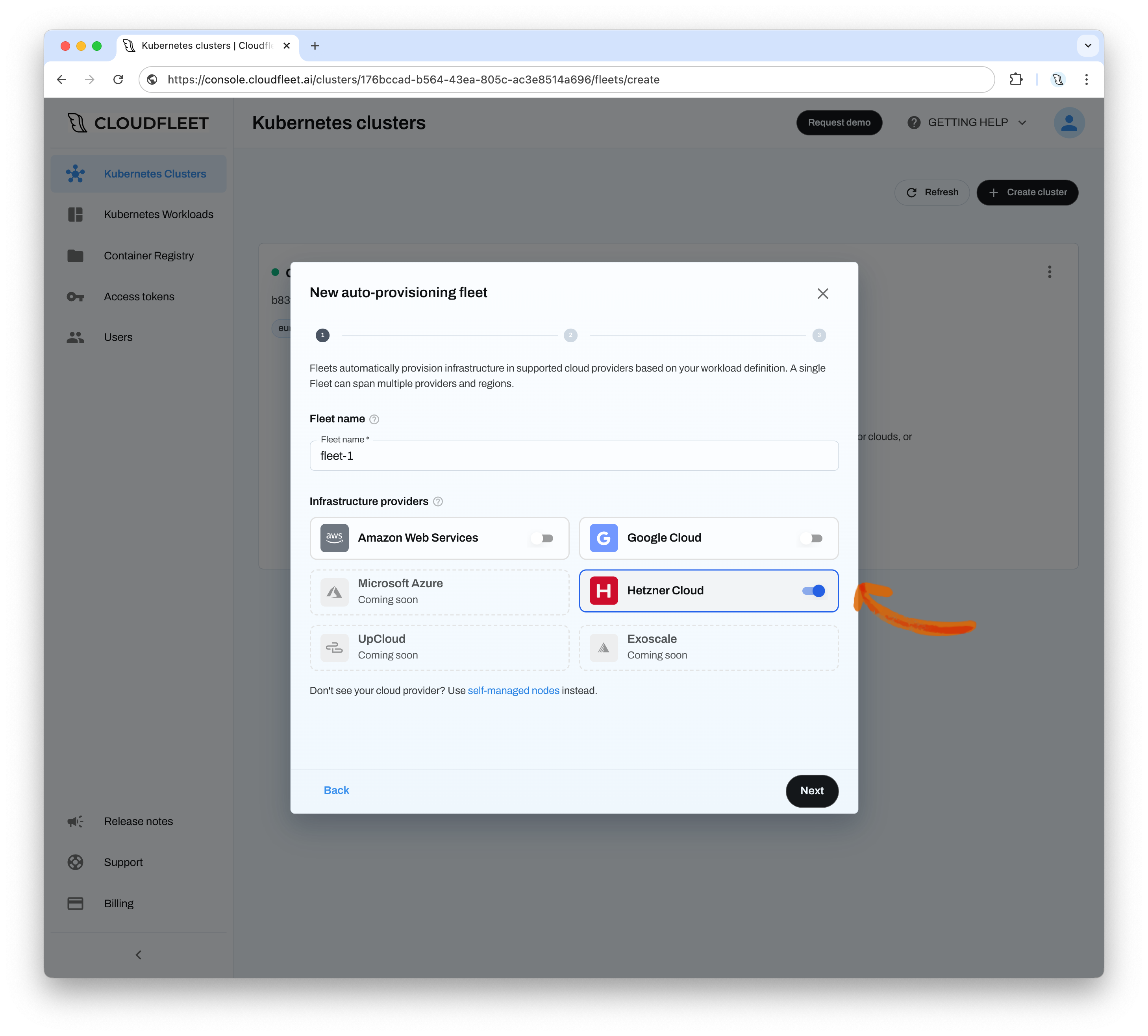Open Access tokens in the sidebar
Viewport: 1148px width, 1036px height.
[x=138, y=296]
